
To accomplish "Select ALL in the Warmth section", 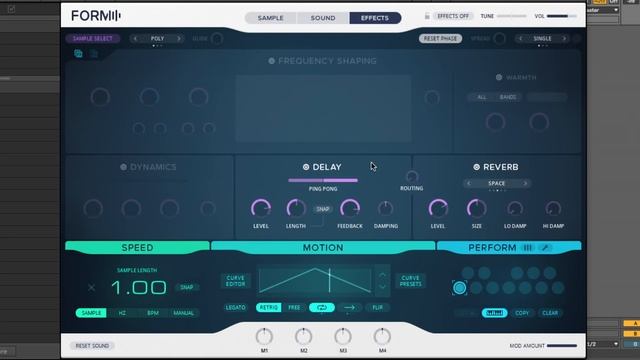I will (482, 97).
